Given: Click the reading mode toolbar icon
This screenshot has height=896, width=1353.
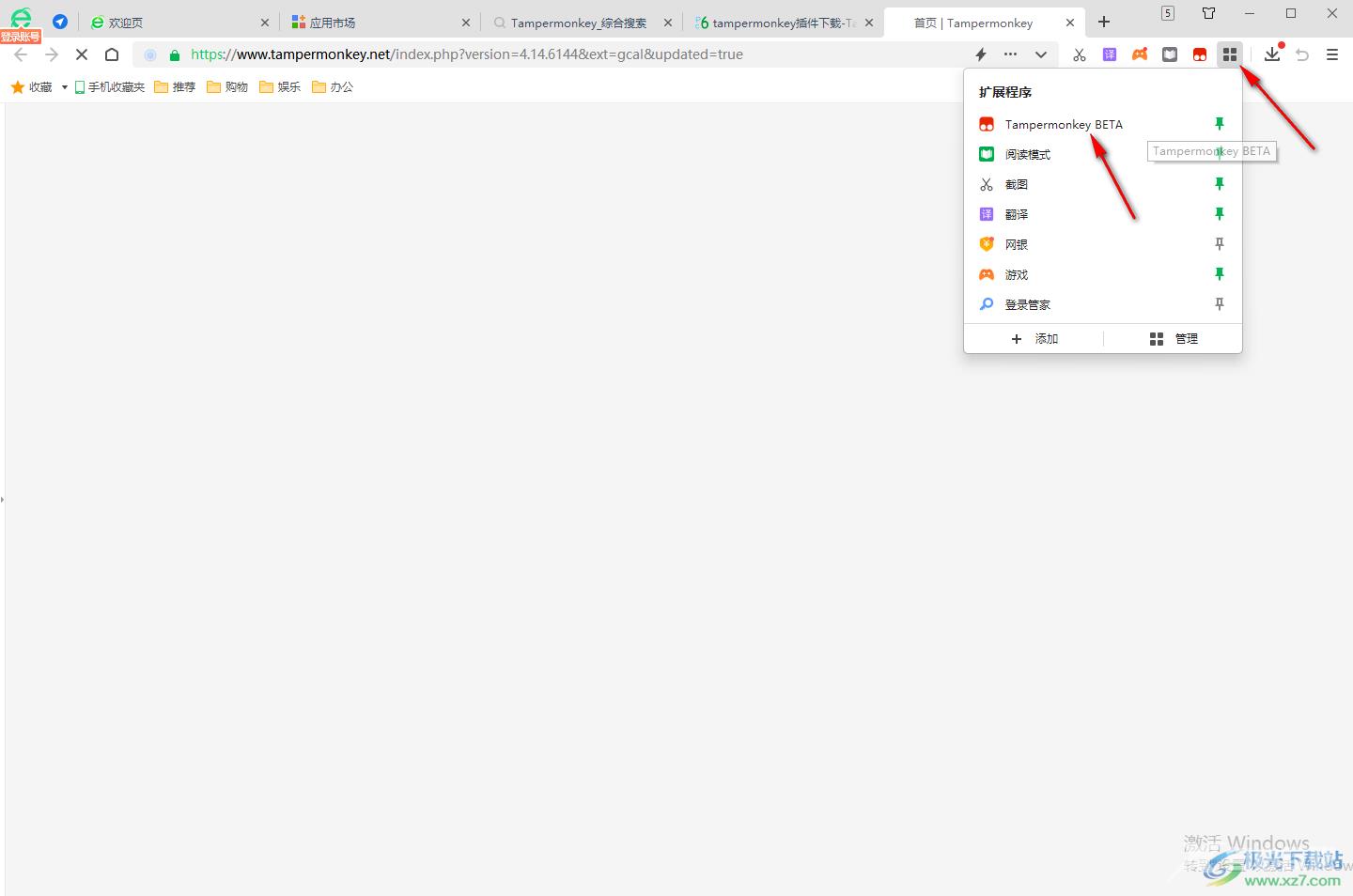Looking at the screenshot, I should pyautogui.click(x=1170, y=54).
